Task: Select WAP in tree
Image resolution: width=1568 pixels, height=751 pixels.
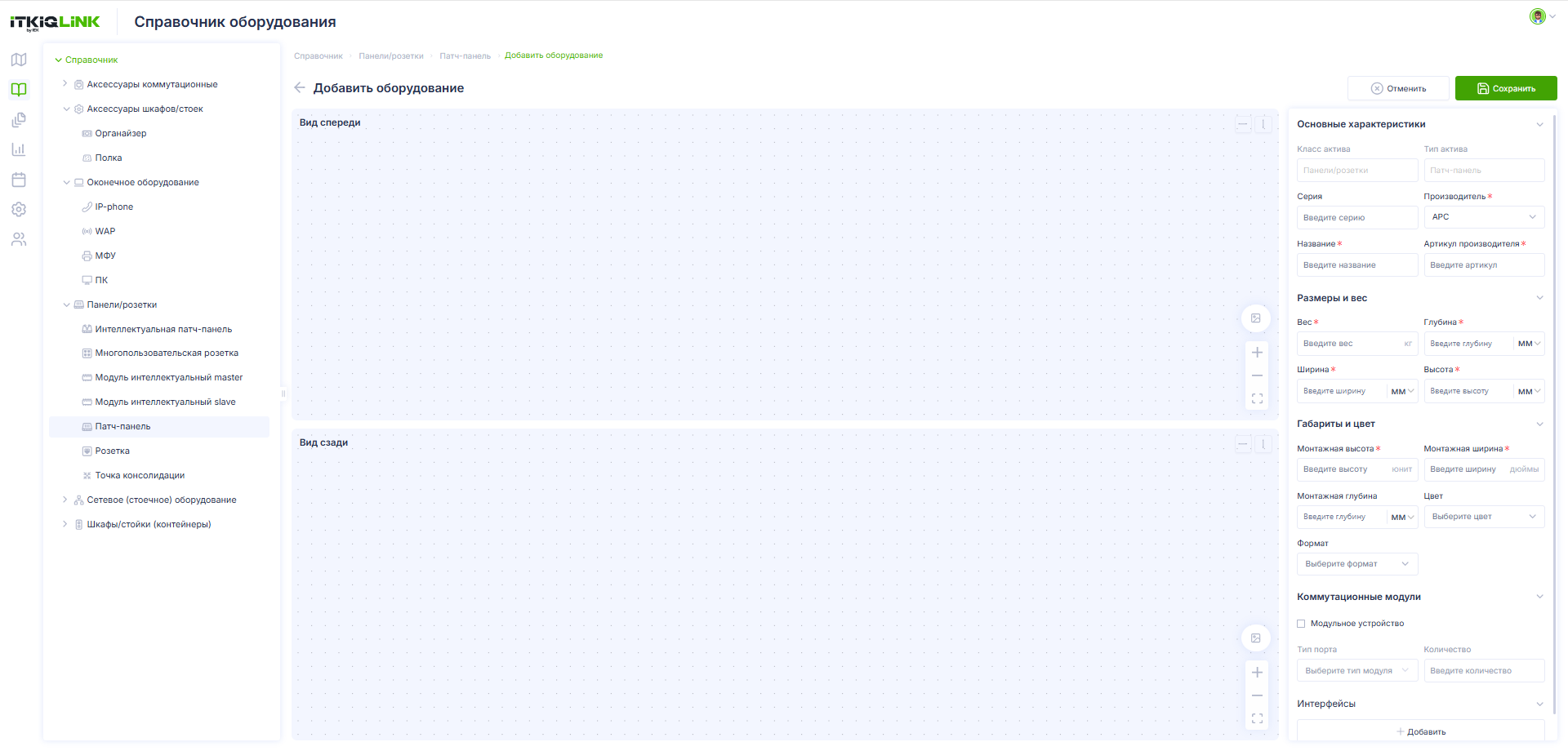Action: (105, 231)
